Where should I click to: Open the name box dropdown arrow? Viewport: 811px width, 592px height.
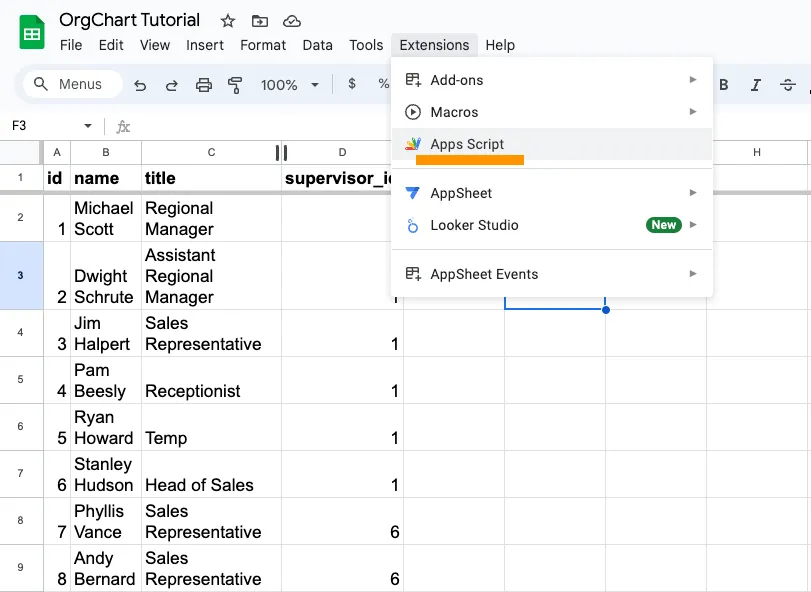click(x=88, y=126)
